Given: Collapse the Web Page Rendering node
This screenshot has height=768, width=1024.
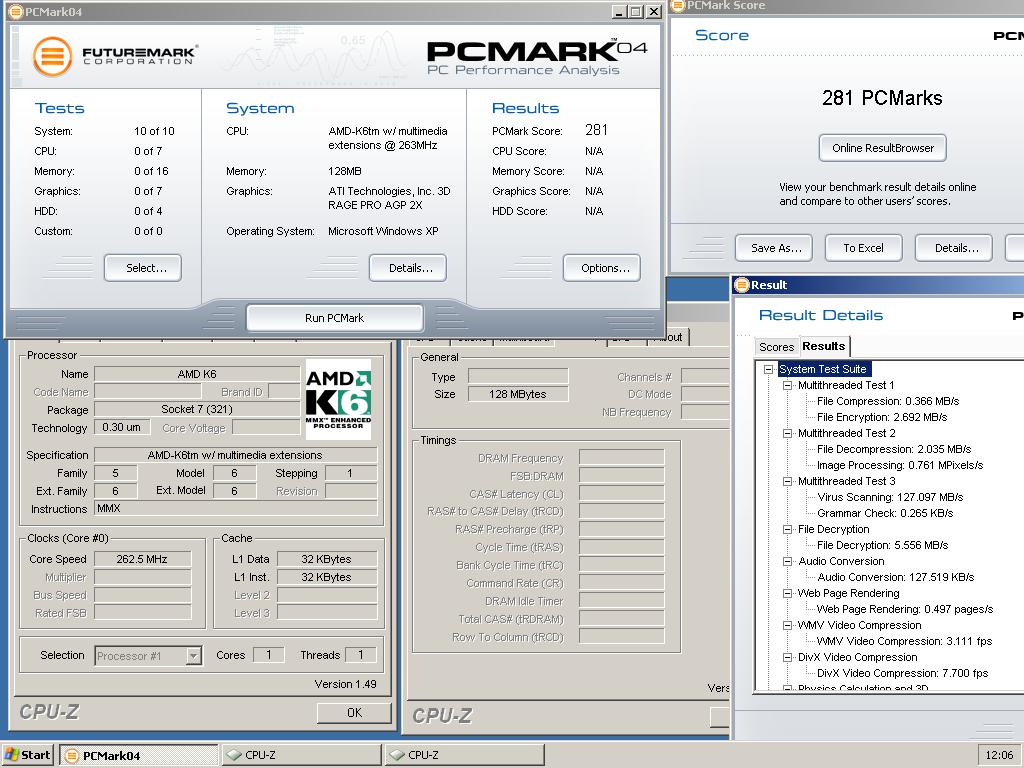Looking at the screenshot, I should 788,593.
